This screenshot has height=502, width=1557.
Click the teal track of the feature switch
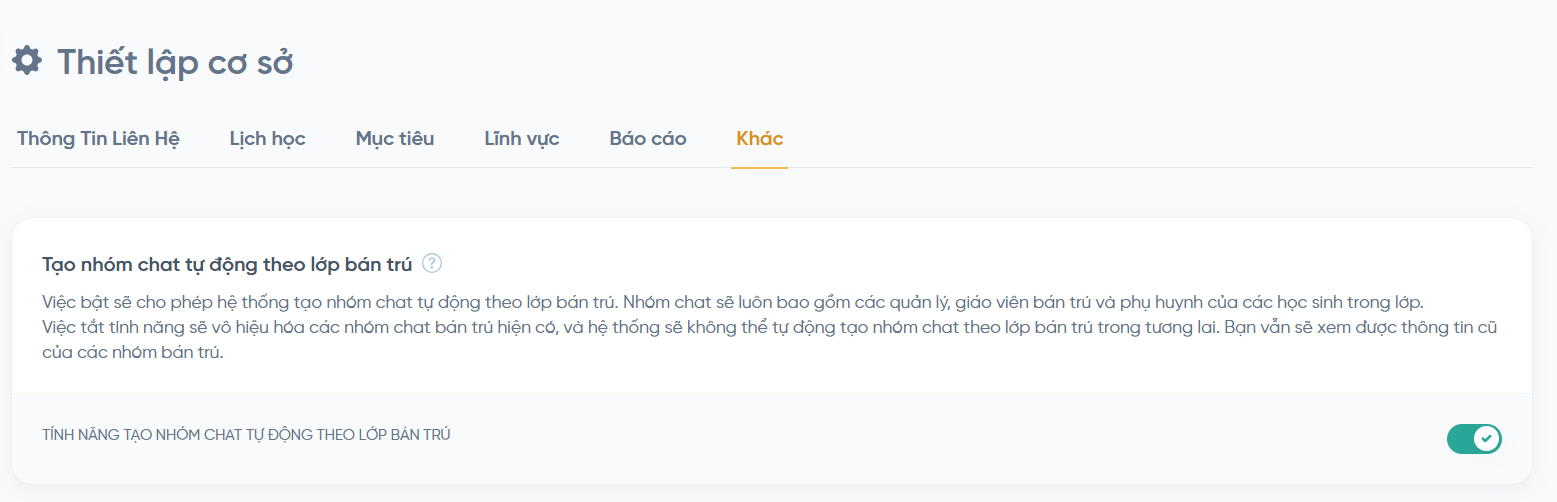pyautogui.click(x=1460, y=438)
